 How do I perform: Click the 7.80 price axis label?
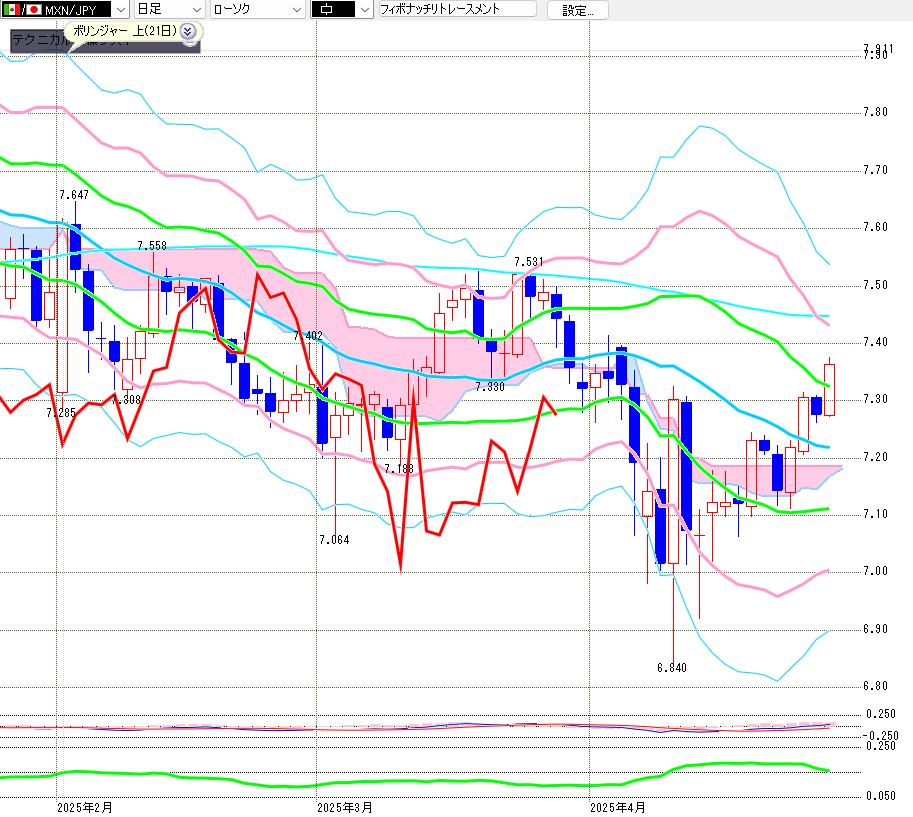pyautogui.click(x=876, y=112)
